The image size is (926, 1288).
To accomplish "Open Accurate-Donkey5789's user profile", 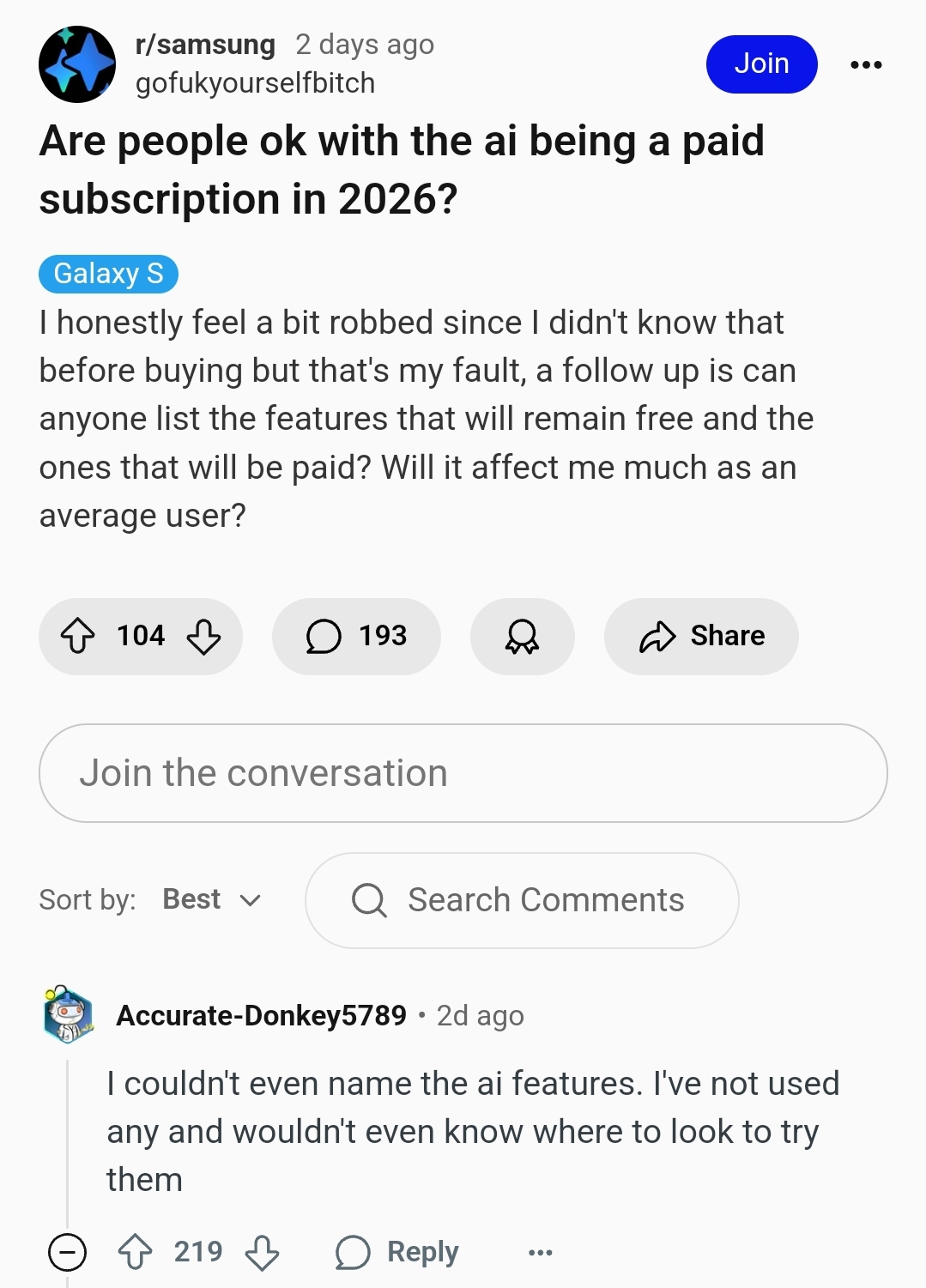I will click(x=261, y=1015).
